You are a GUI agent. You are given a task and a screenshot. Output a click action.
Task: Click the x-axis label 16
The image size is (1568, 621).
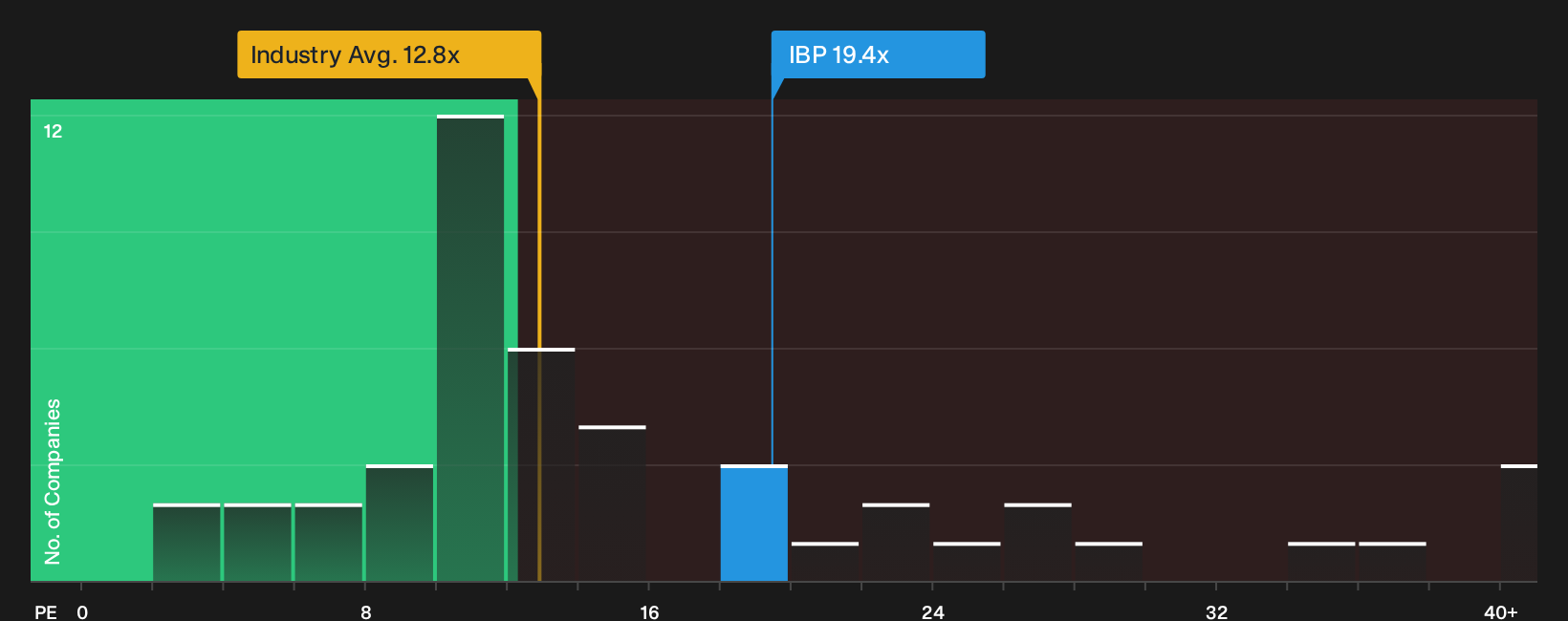coord(649,611)
